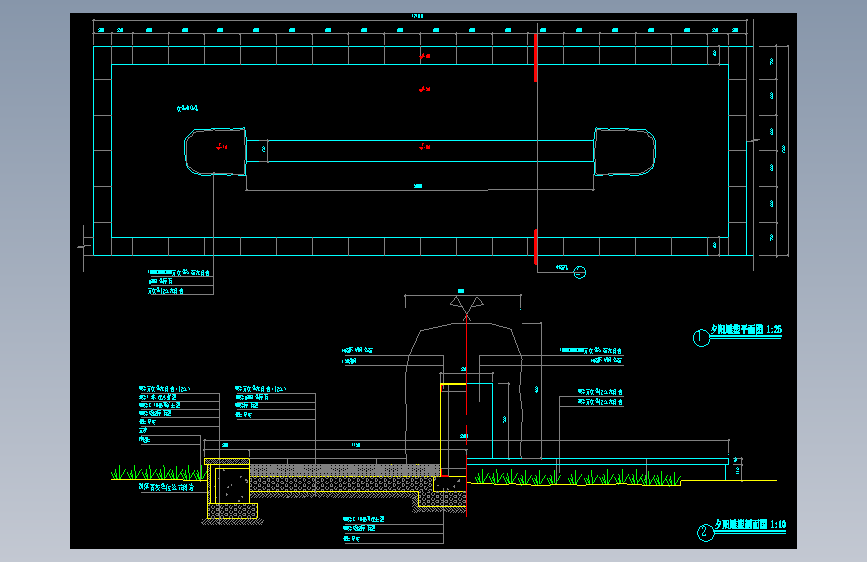Select the upper red section-cut mark in plan
867x562 pixels.
point(536,58)
